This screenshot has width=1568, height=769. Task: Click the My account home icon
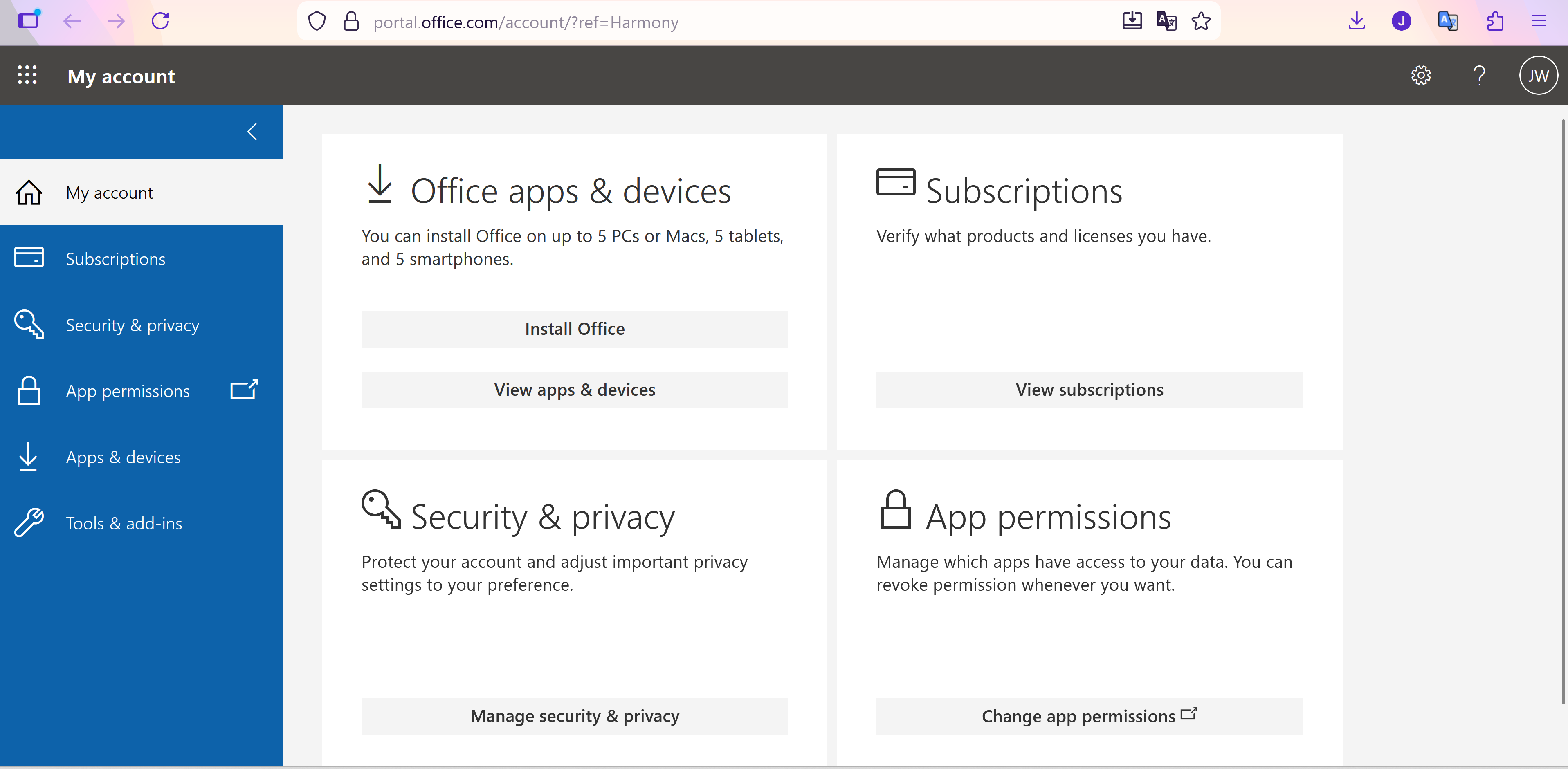pos(29,192)
